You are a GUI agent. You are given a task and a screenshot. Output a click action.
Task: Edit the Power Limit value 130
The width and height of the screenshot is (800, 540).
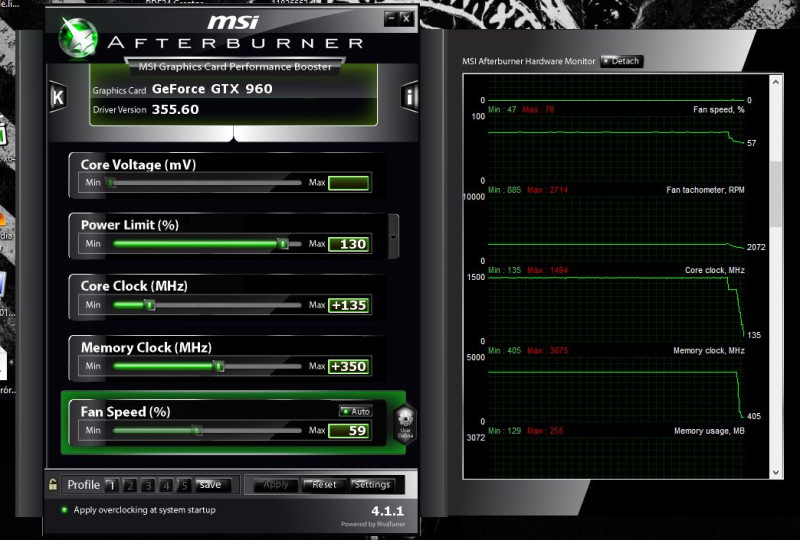tap(348, 244)
